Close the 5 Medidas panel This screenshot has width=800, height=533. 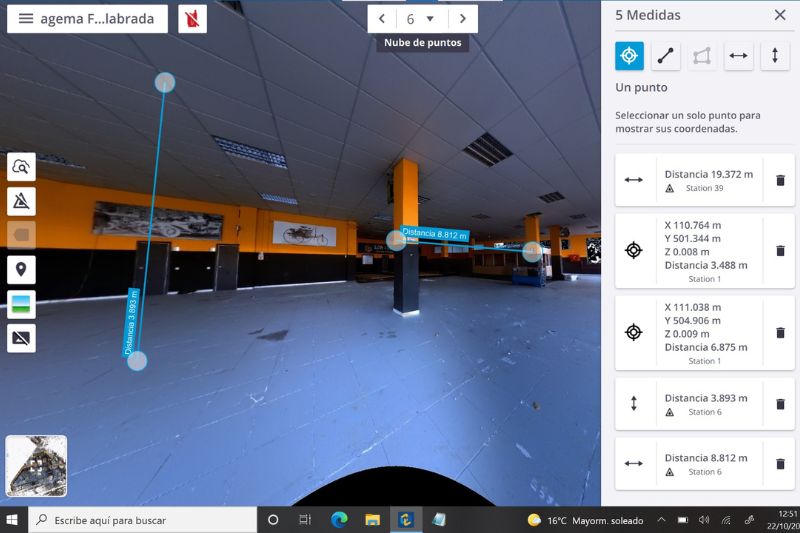780,15
